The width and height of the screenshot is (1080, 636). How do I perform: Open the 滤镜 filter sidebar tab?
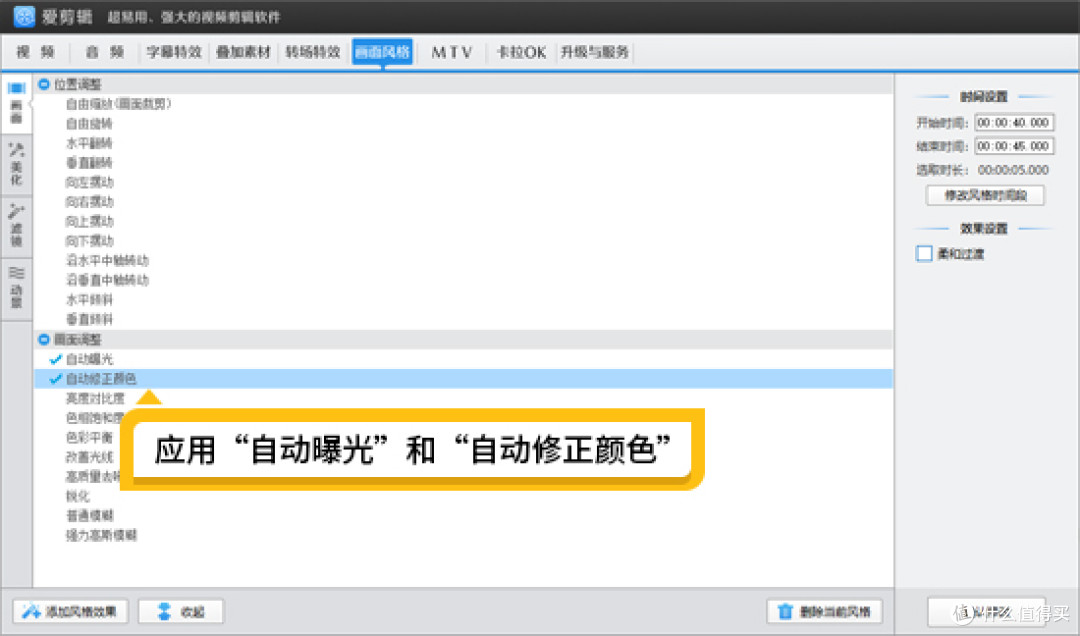click(x=17, y=225)
